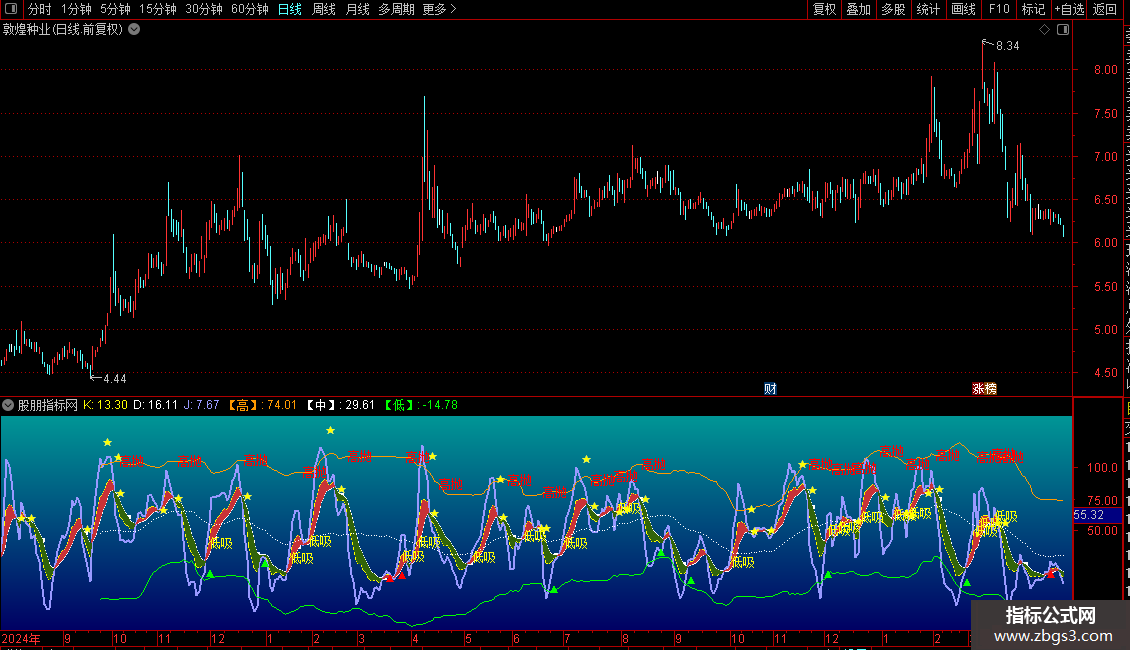The image size is (1130, 650).
Task: Open the 画线 drawing tools
Action: [x=963, y=9]
